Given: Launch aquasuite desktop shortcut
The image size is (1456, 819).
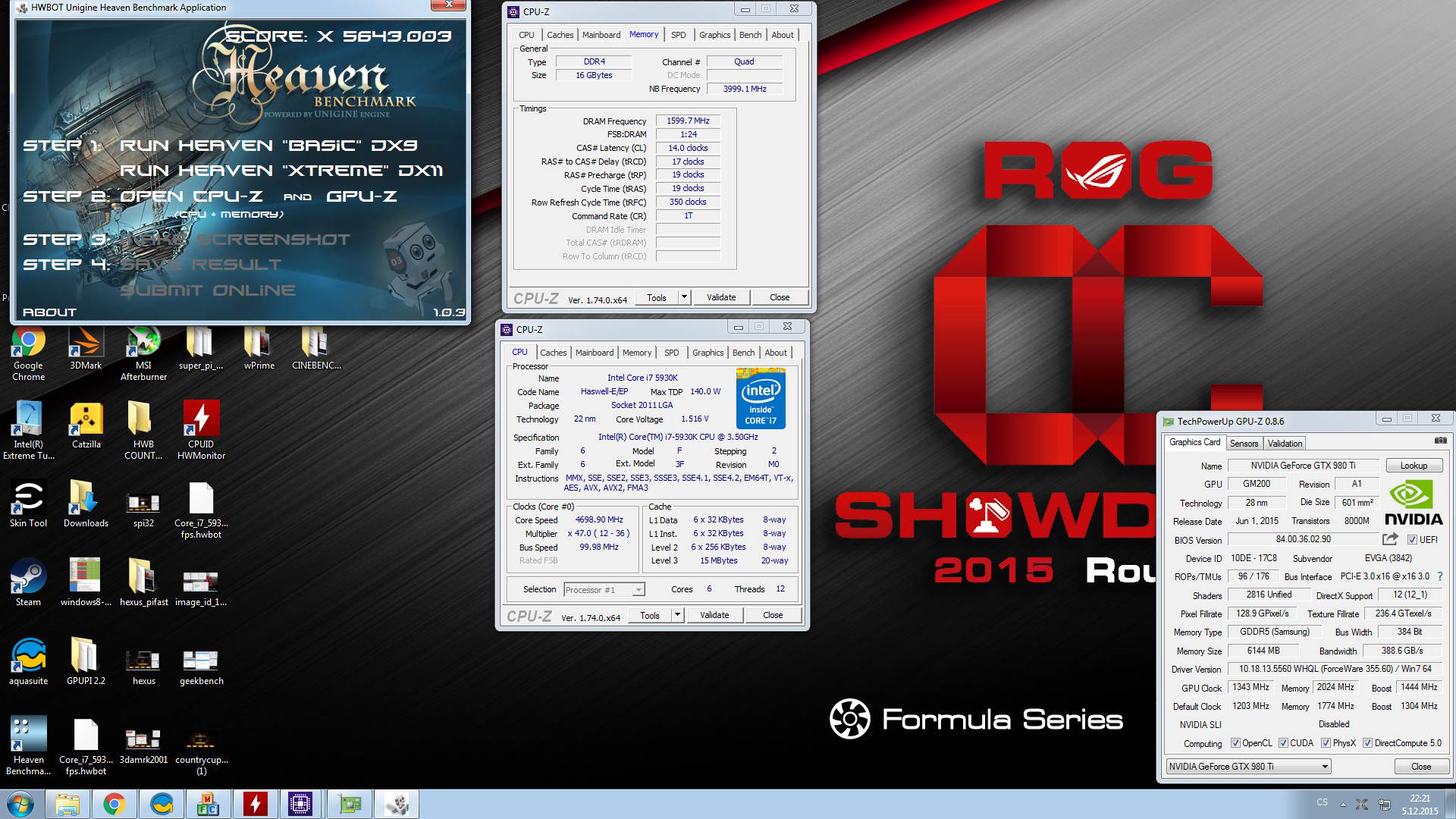Looking at the screenshot, I should (x=28, y=663).
